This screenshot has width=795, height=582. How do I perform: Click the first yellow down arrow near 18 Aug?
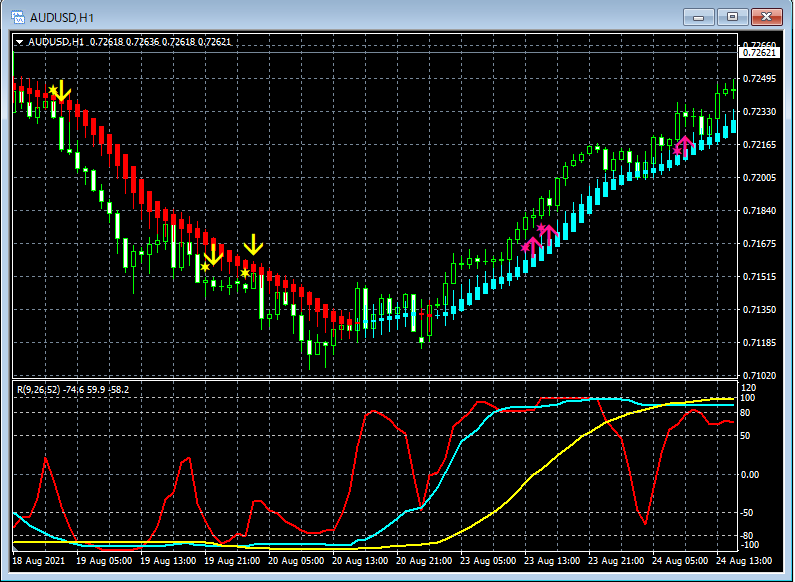[x=61, y=91]
